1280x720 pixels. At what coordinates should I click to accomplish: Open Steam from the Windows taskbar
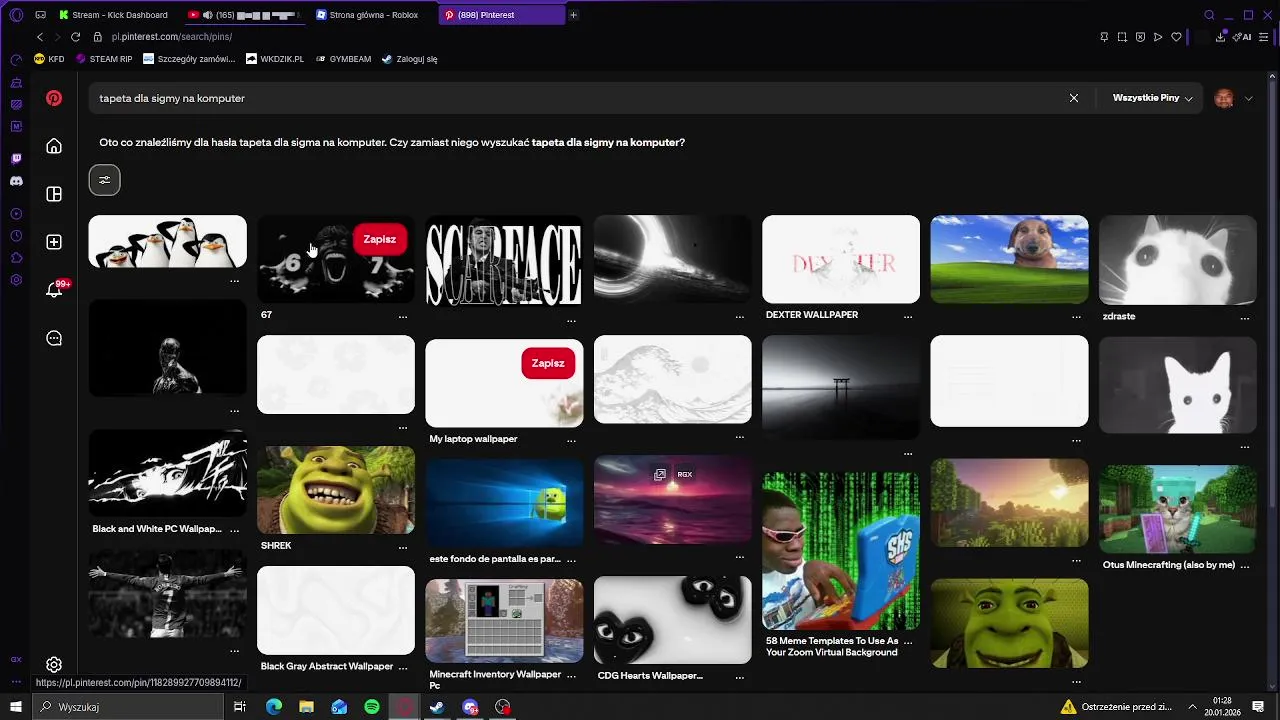click(437, 707)
